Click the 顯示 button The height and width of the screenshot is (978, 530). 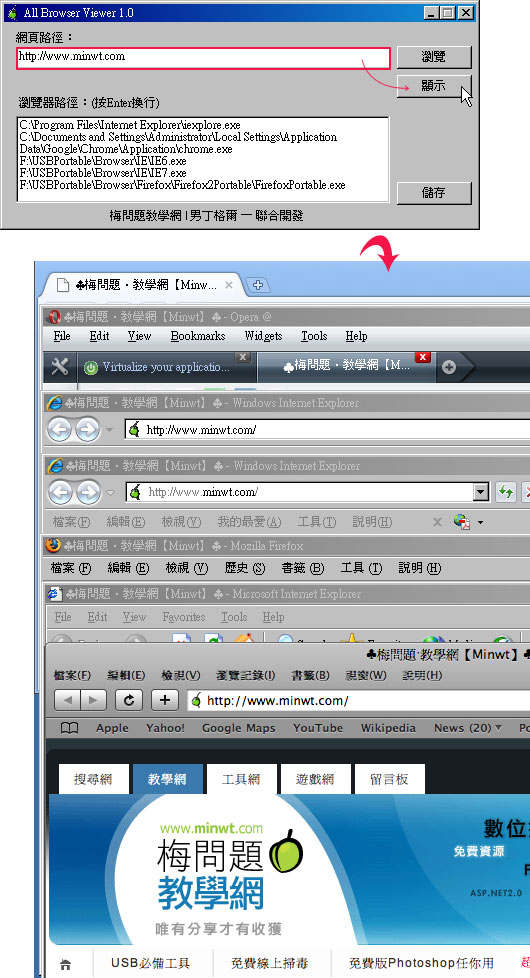click(434, 85)
